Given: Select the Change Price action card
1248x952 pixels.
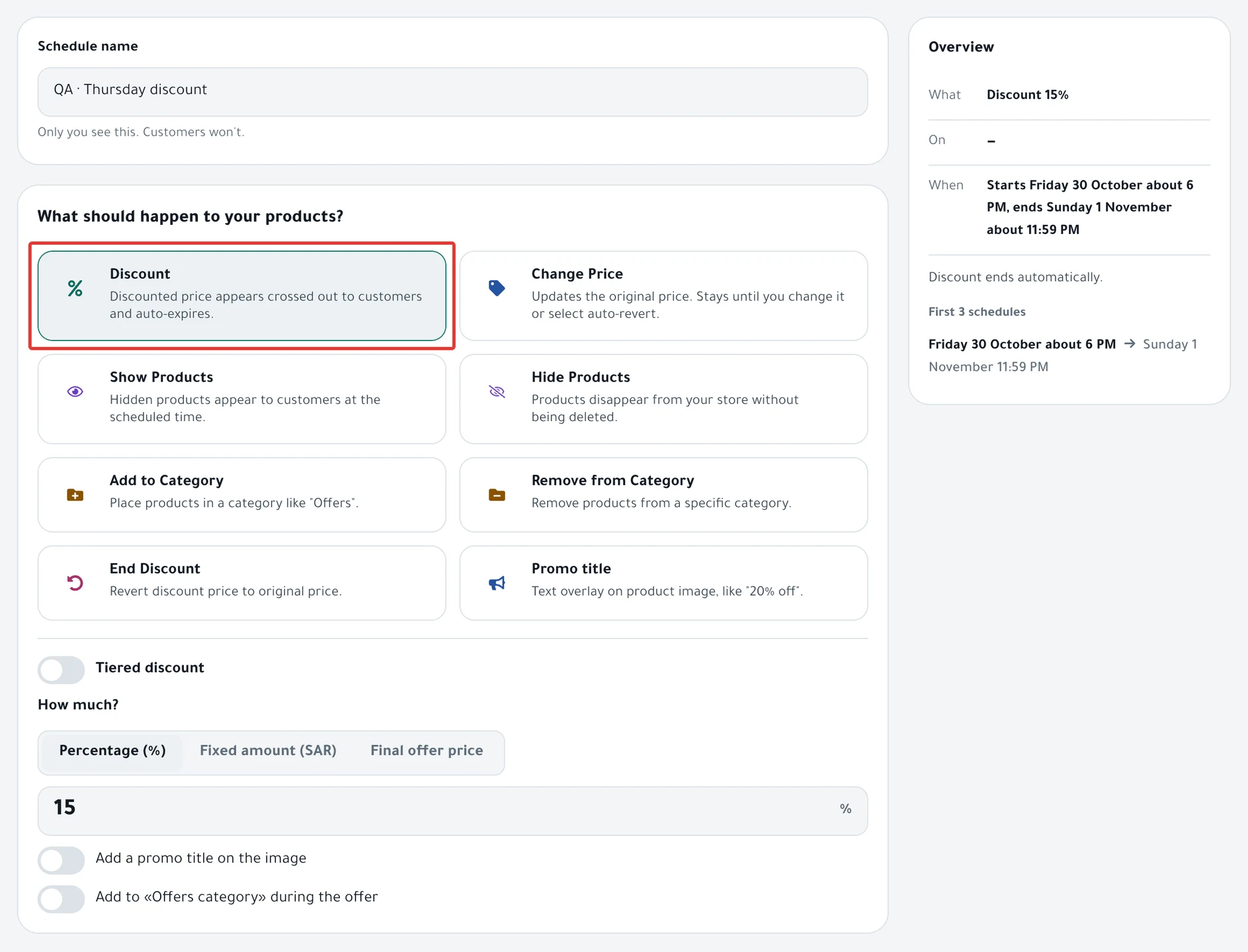Looking at the screenshot, I should [x=663, y=296].
